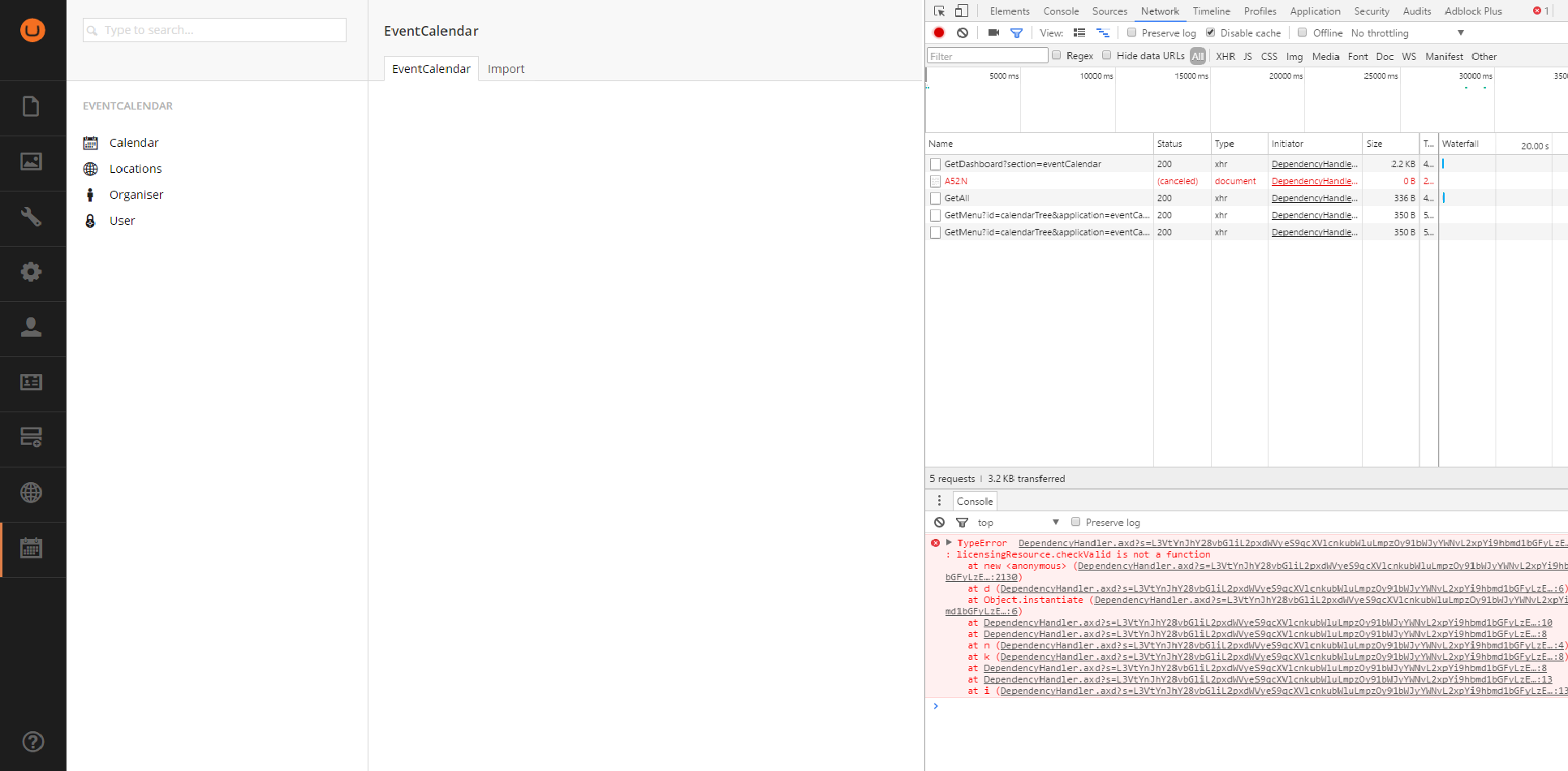Toggle the network filter funnel icon
The width and height of the screenshot is (1568, 771).
1016,32
